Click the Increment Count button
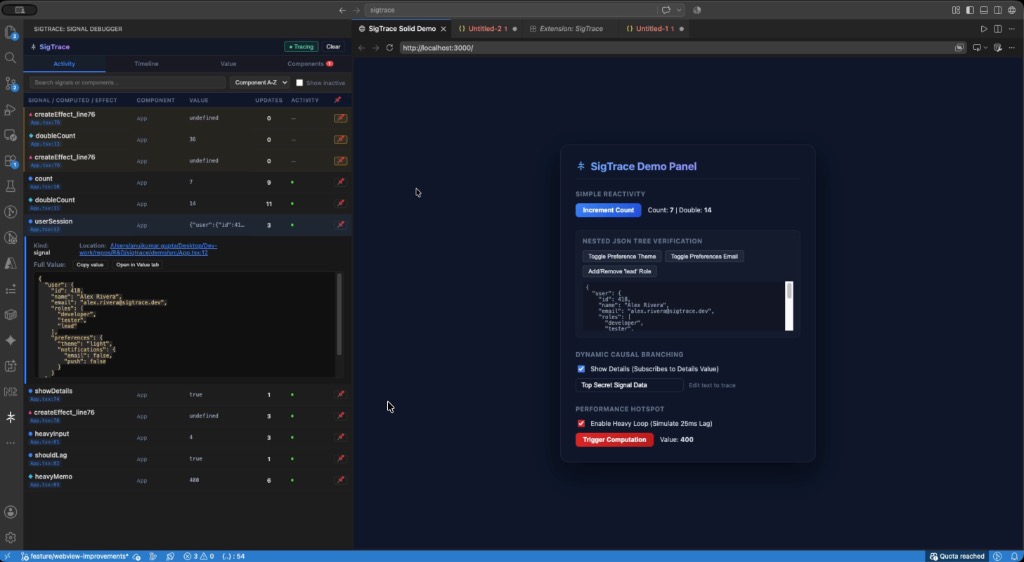This screenshot has height=562, width=1024. coord(608,210)
